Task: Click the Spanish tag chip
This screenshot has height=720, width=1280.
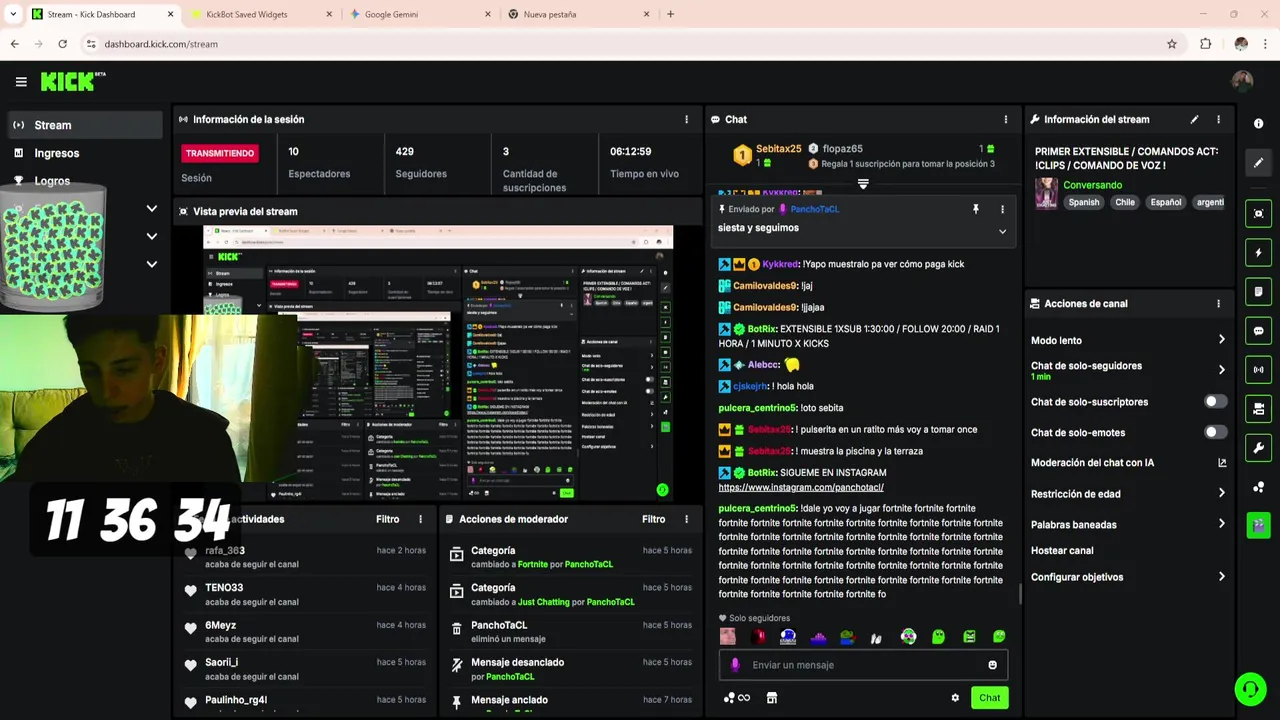Action: tap(1083, 202)
